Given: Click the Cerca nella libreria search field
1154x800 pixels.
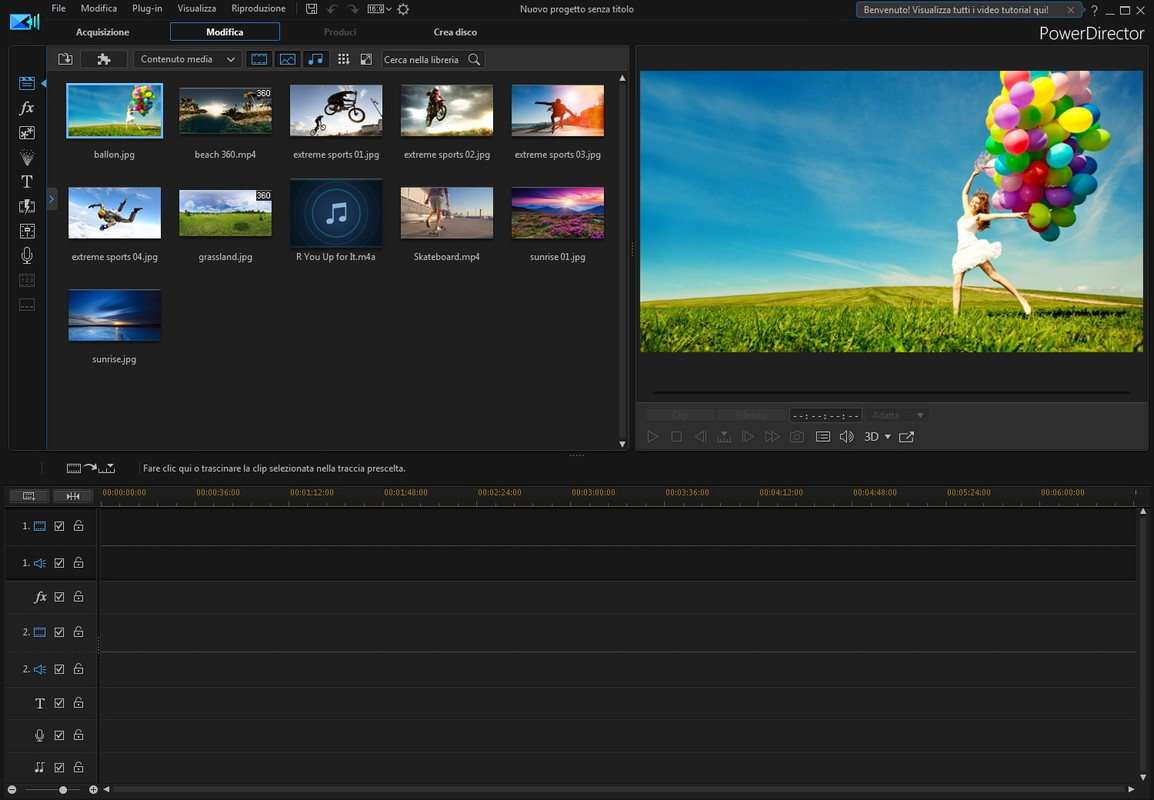Looking at the screenshot, I should (423, 60).
